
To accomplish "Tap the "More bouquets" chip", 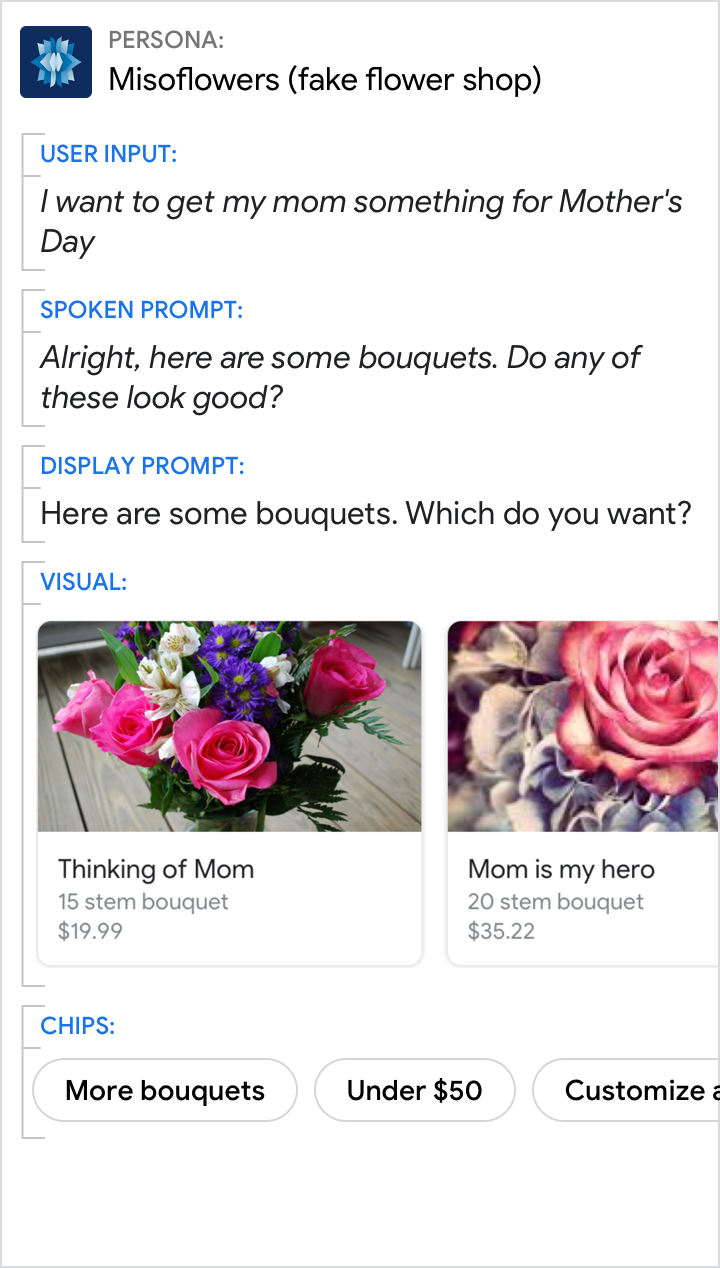I will pyautogui.click(x=165, y=1090).
